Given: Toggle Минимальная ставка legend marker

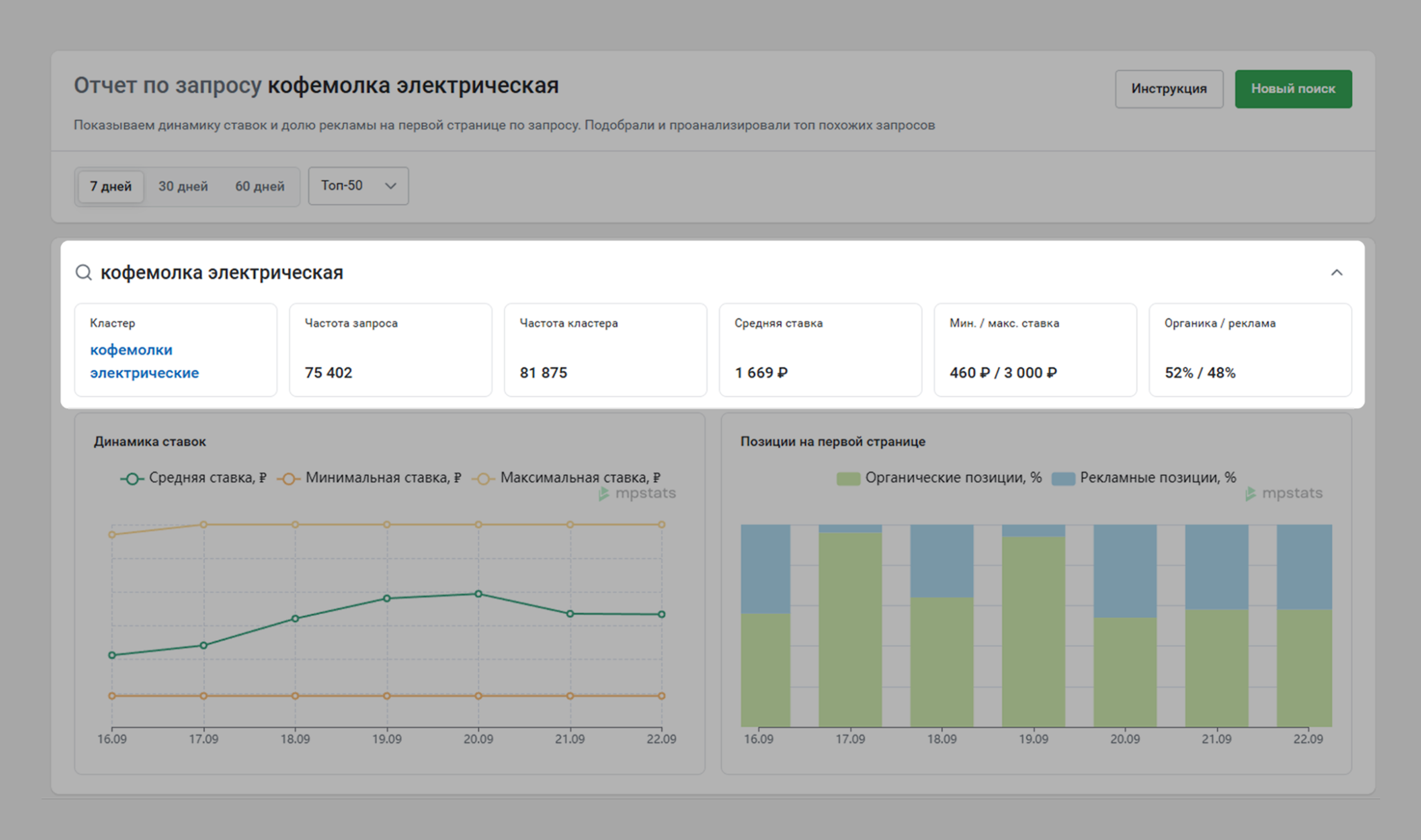Looking at the screenshot, I should coord(288,479).
